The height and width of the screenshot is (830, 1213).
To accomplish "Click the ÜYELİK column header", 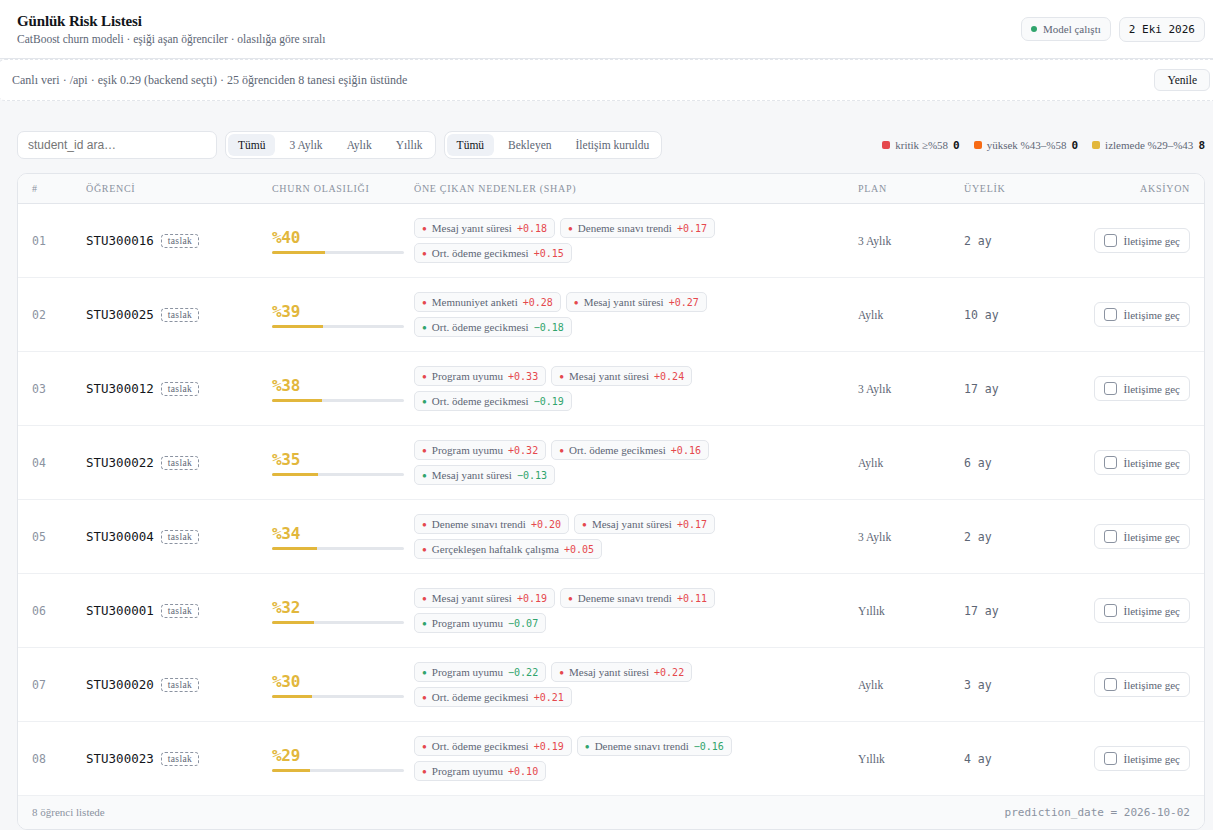I will pyautogui.click(x=984, y=188).
